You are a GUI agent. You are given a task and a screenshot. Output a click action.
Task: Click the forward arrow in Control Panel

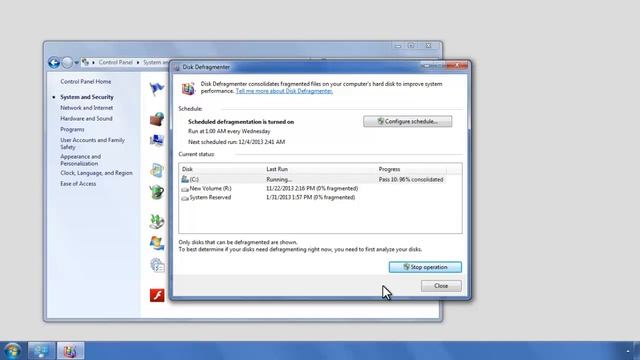coord(67,62)
